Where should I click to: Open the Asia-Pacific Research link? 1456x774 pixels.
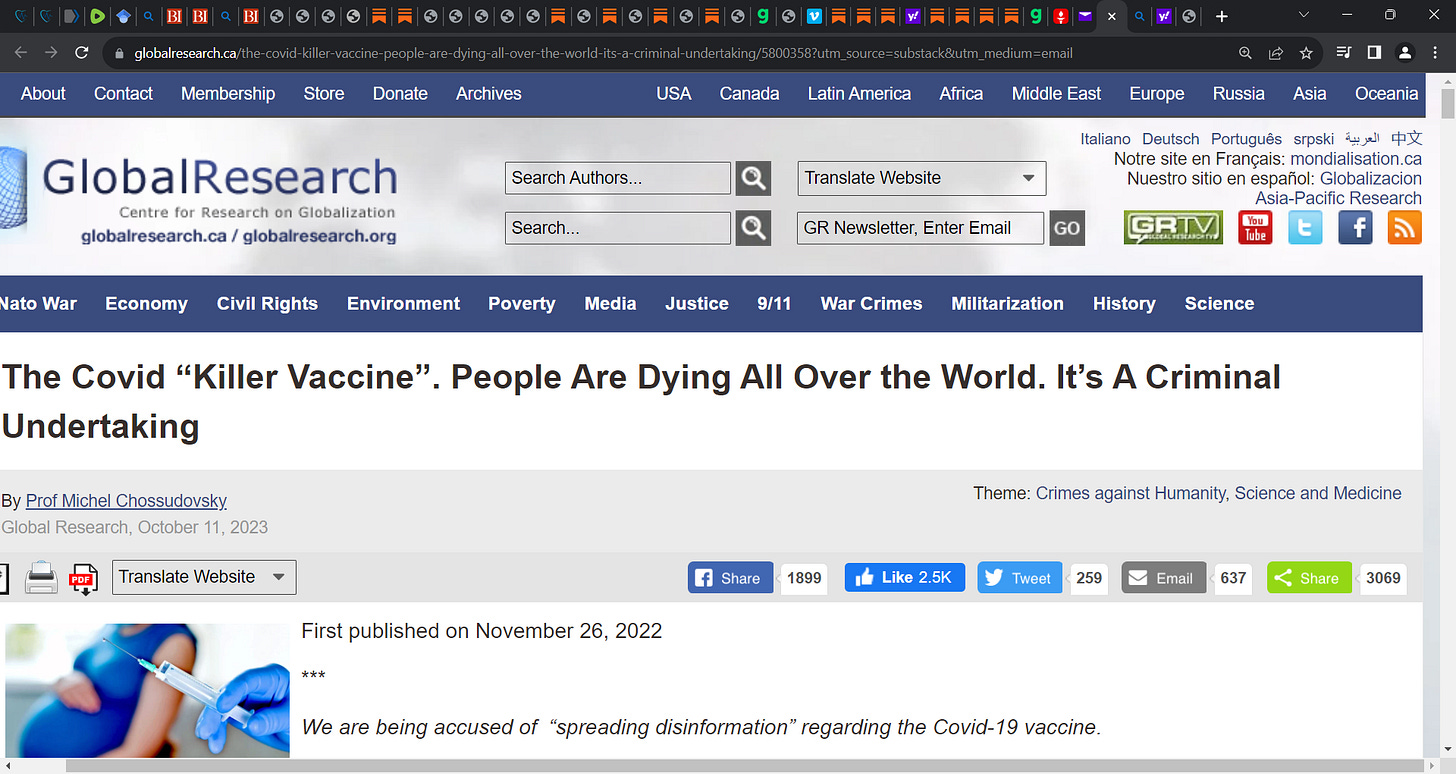click(x=1338, y=198)
